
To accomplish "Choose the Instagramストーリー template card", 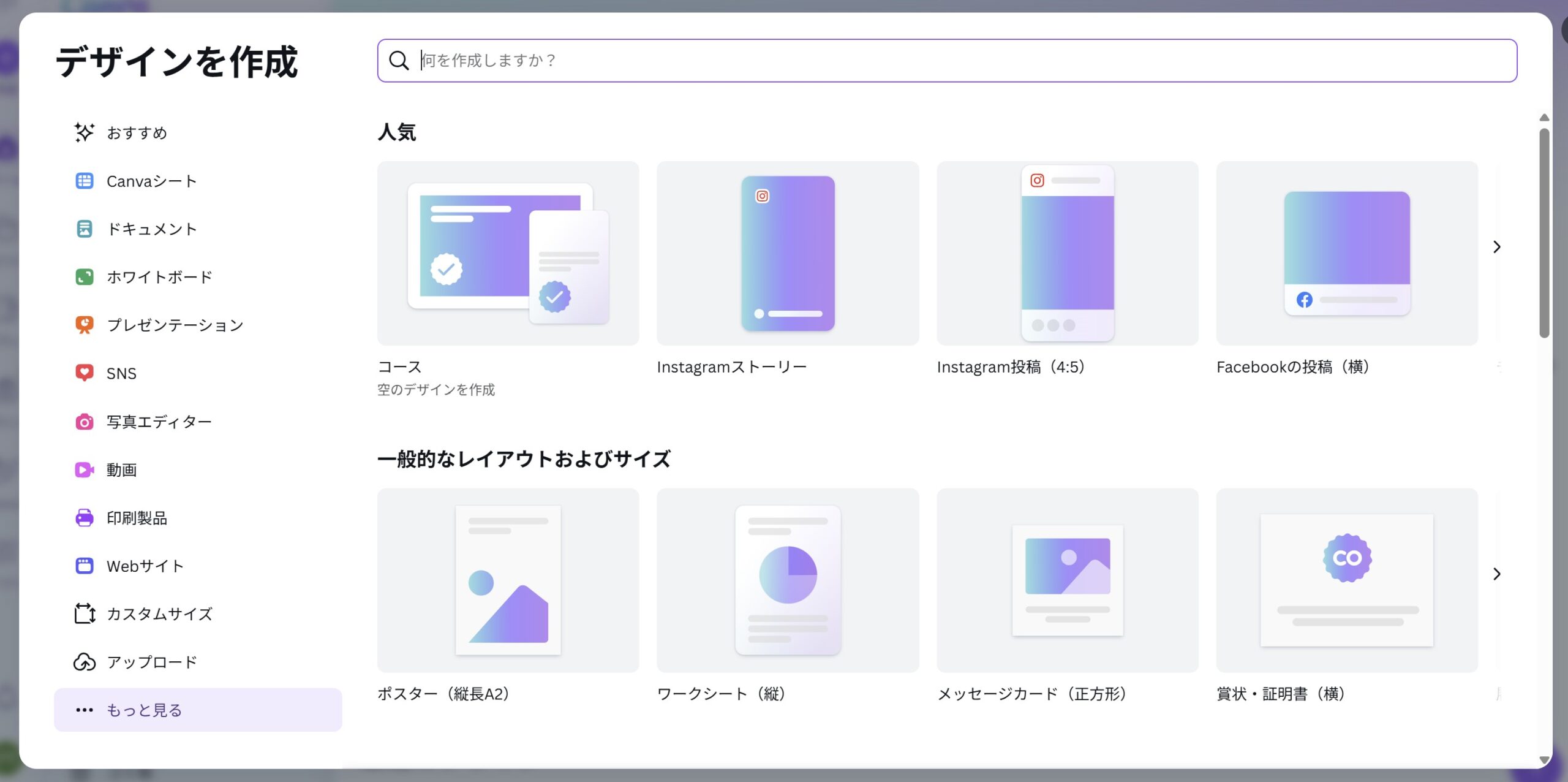I will pyautogui.click(x=788, y=253).
